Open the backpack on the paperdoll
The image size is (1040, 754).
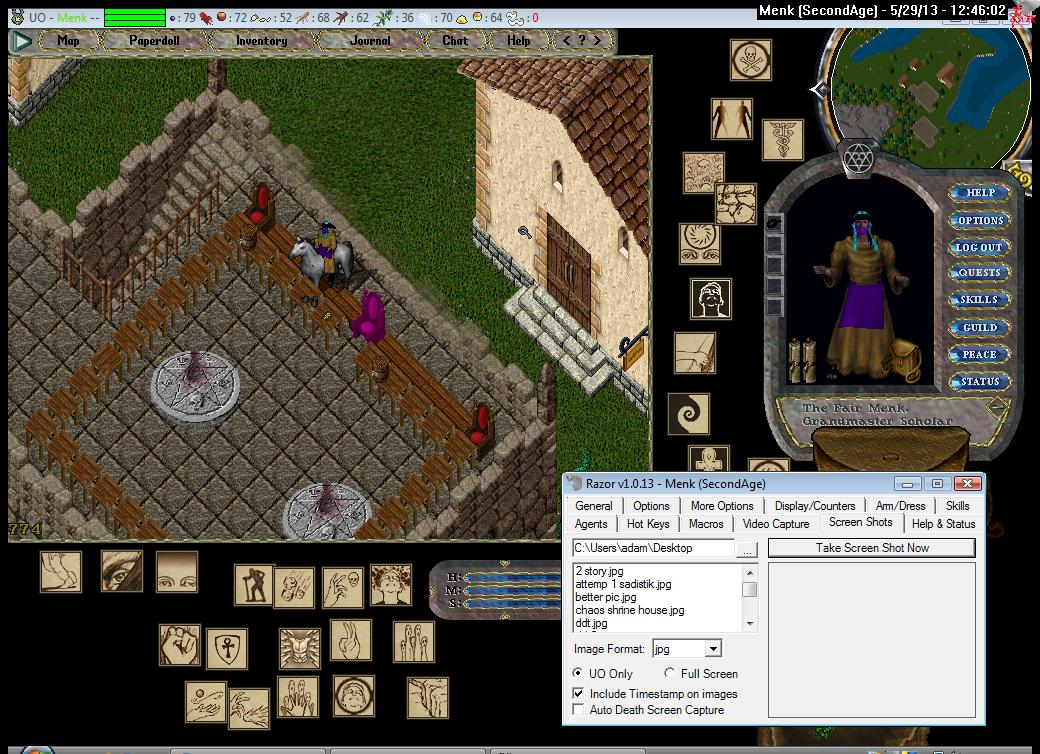pyautogui.click(x=903, y=360)
